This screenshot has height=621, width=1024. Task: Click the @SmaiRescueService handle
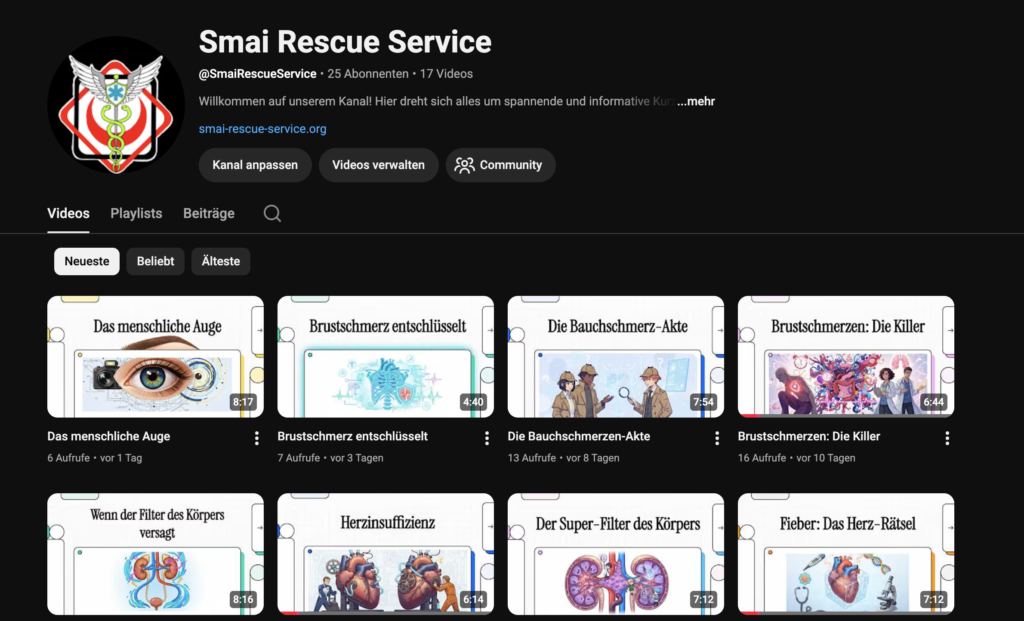[x=257, y=74]
